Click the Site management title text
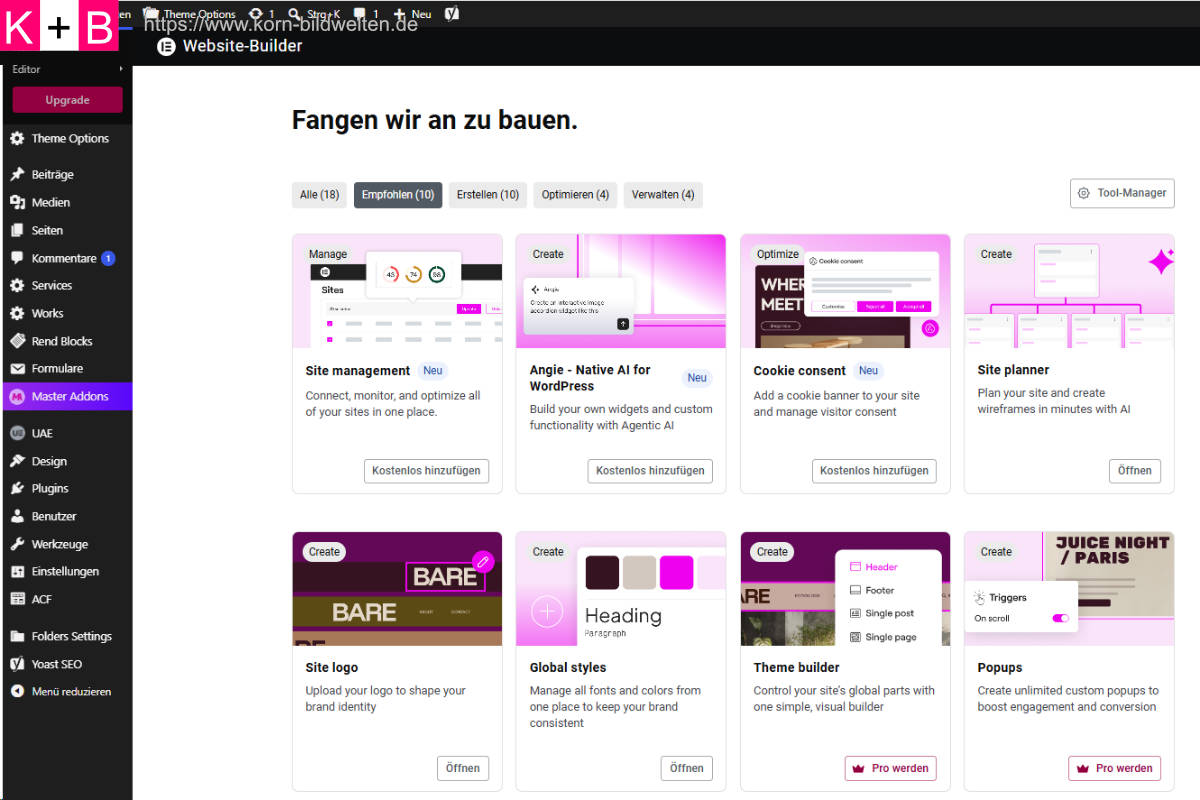1200x800 pixels. 358,371
